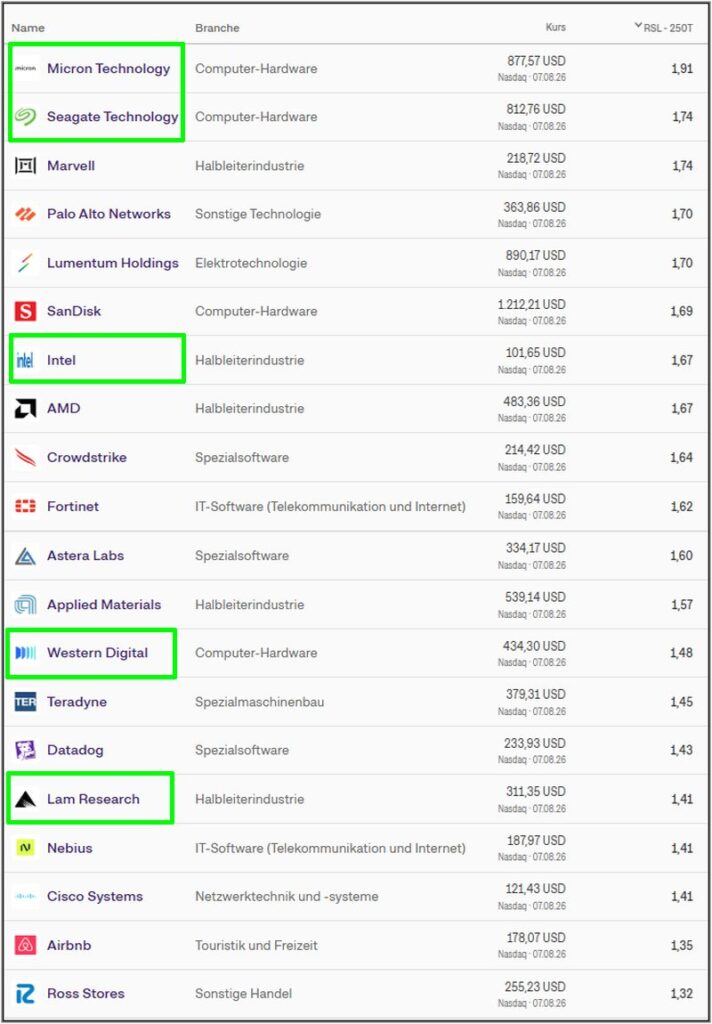
Task: Click the Cisco Systems logo icon
Action: 25,897
